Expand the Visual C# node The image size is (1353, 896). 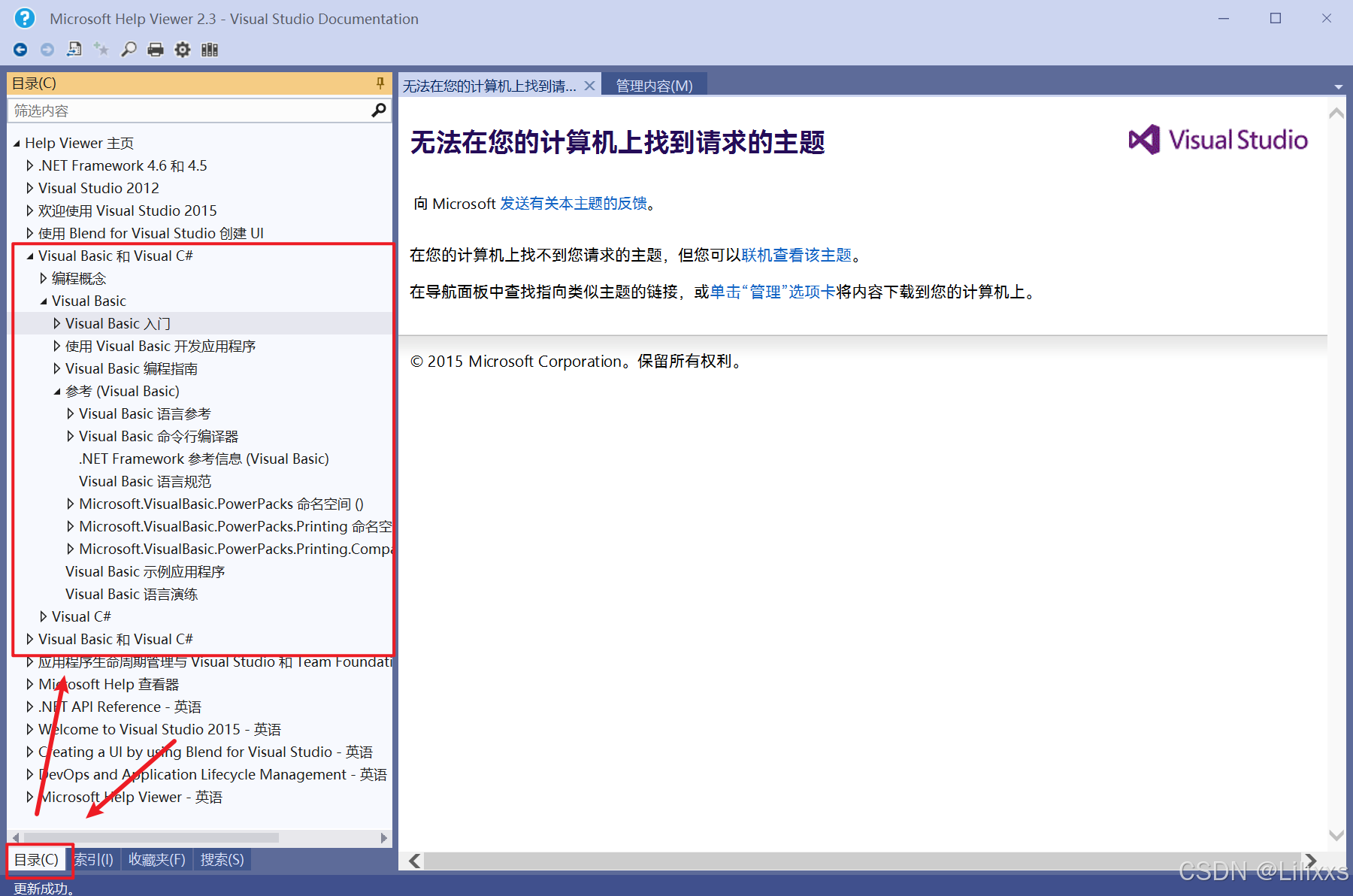coord(44,616)
